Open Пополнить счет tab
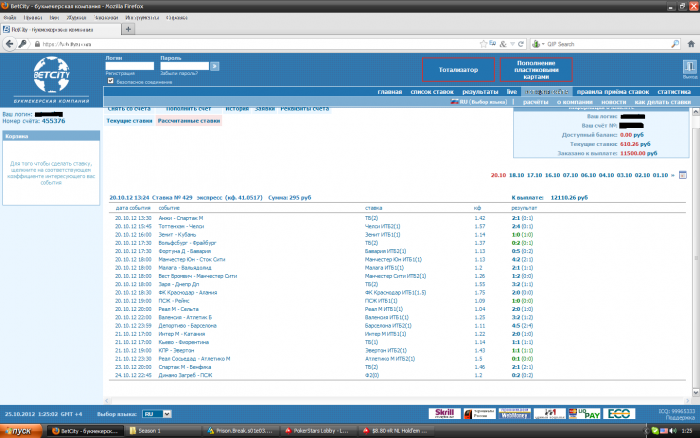Screen dimensions: 700x438 pyautogui.click(x=188, y=109)
